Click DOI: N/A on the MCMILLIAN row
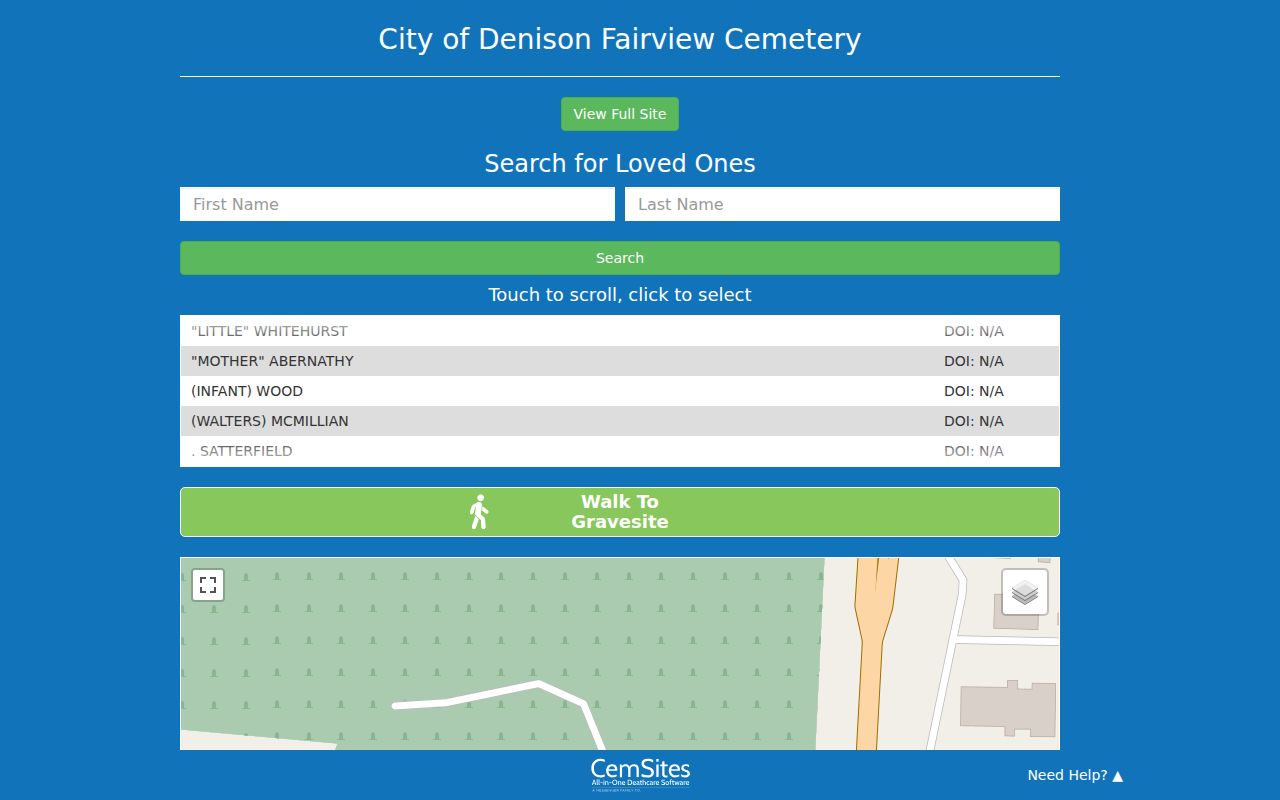 (x=974, y=421)
